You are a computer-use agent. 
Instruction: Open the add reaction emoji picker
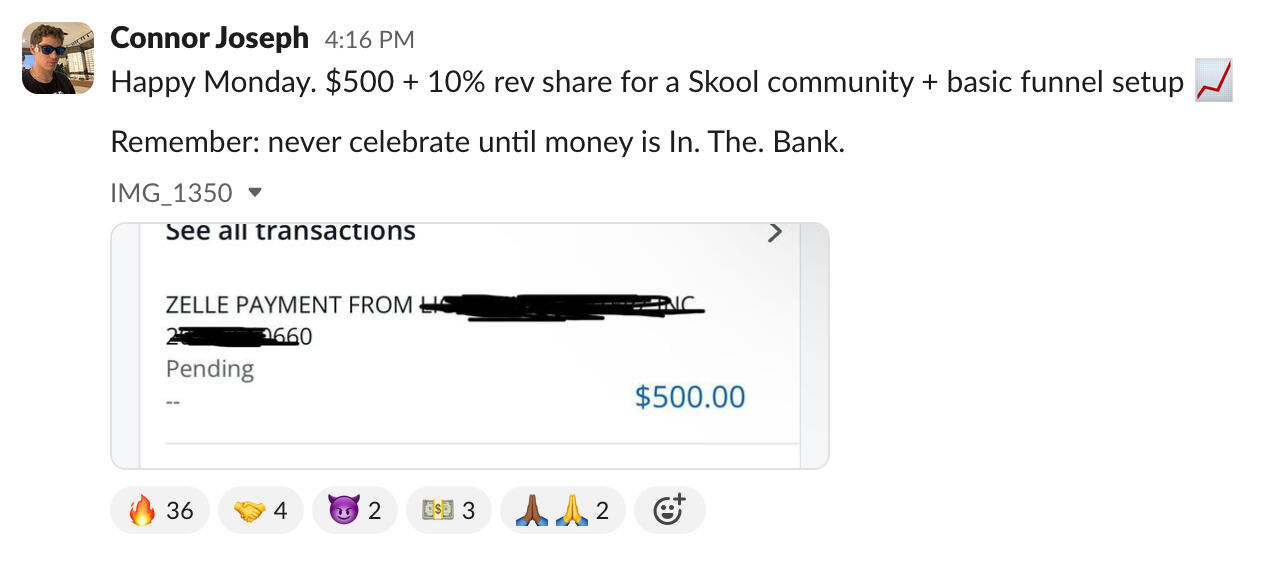[669, 511]
